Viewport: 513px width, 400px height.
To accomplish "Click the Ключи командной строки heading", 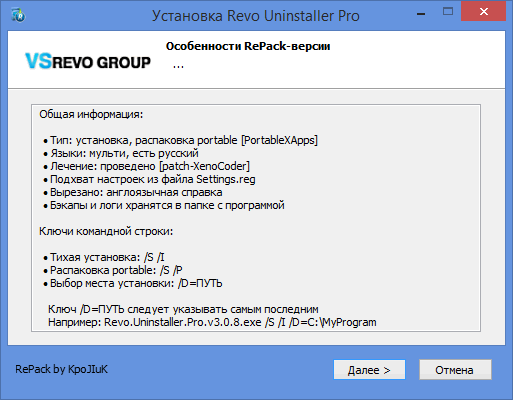I will click(106, 231).
